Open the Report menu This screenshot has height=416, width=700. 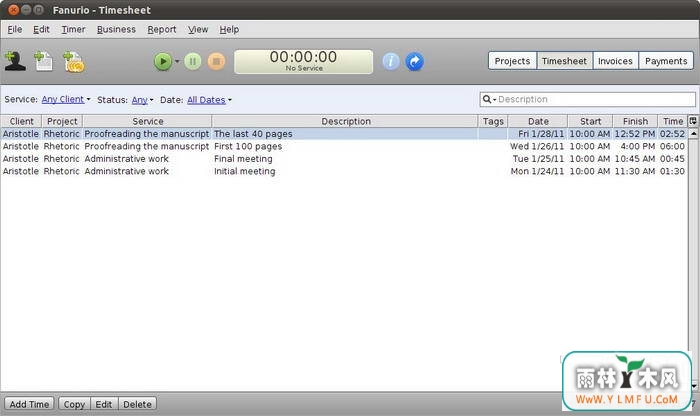(162, 29)
